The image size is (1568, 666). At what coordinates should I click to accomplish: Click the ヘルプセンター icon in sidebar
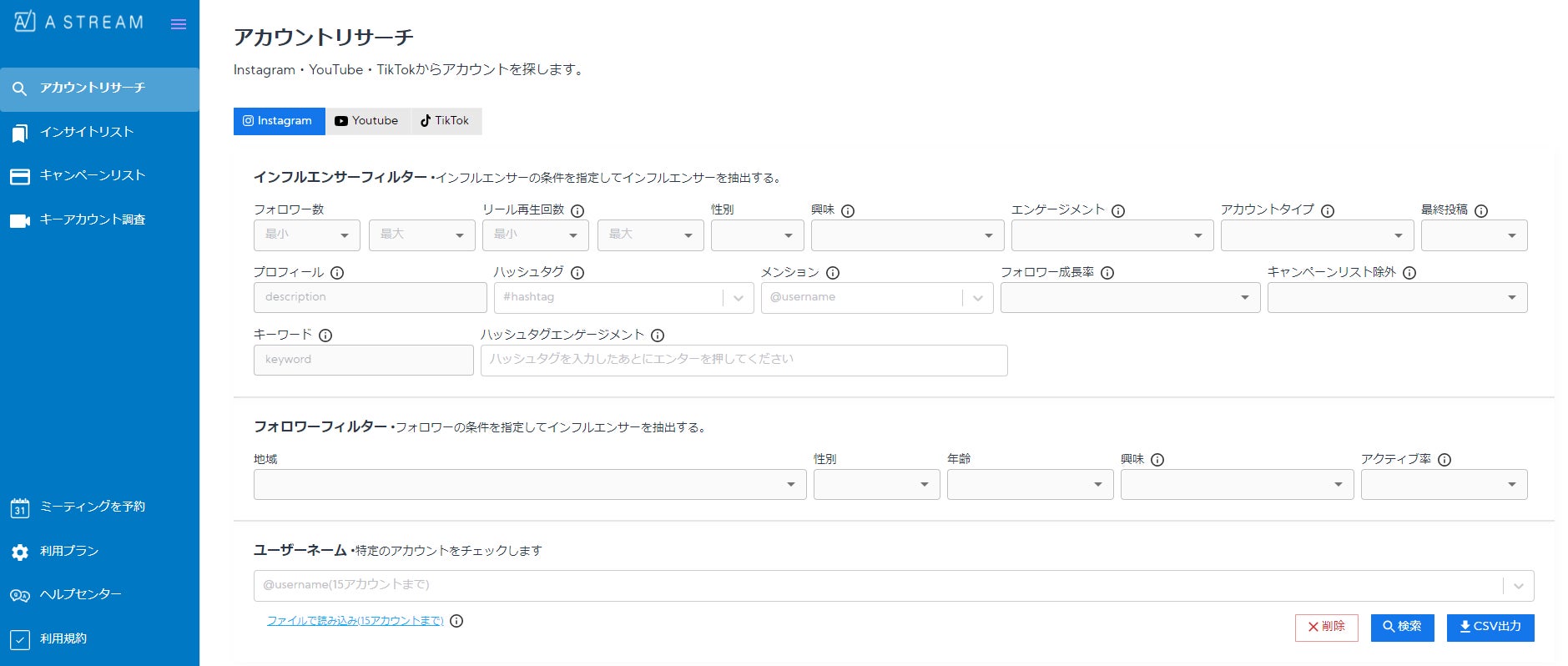click(20, 595)
